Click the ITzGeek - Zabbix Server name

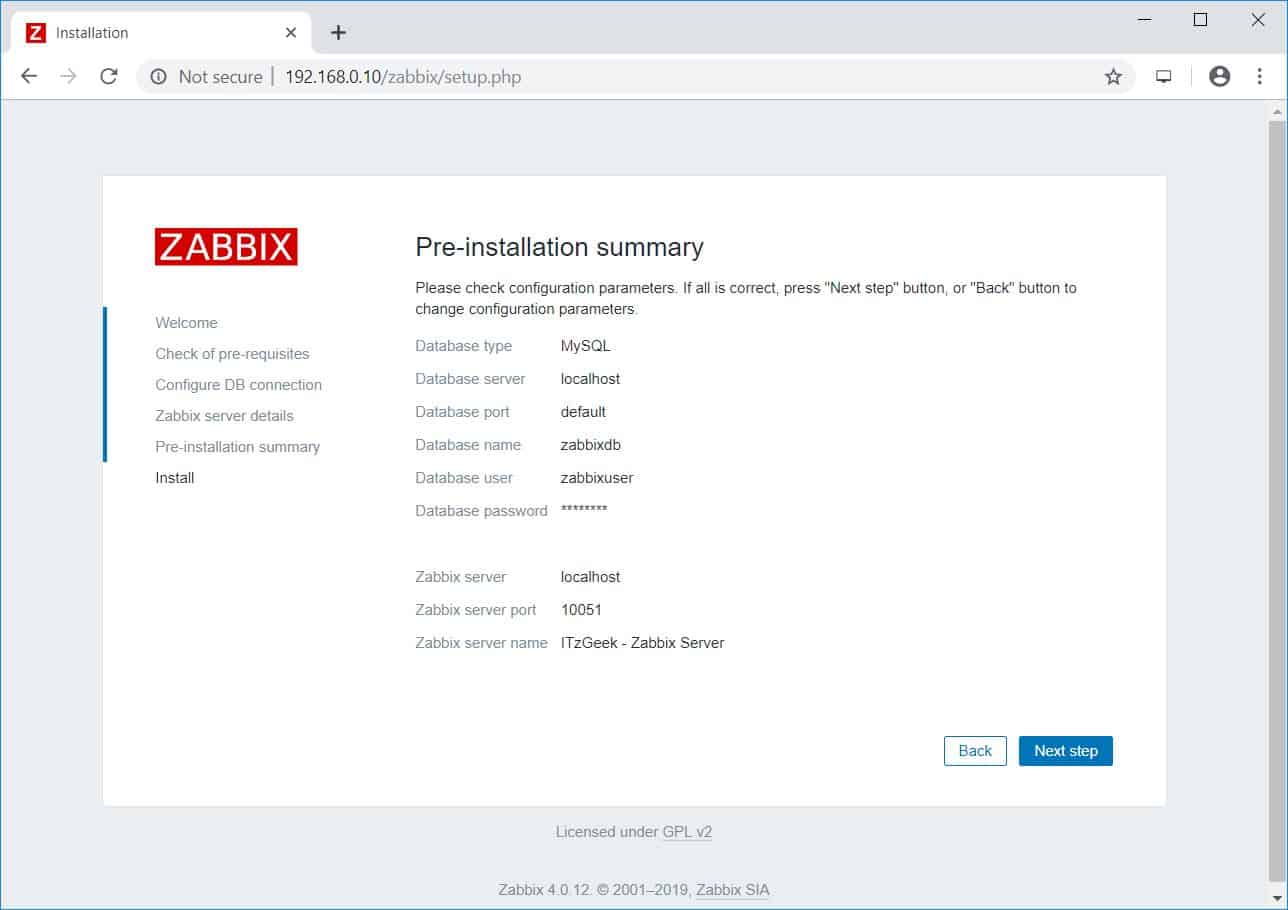[x=642, y=643]
